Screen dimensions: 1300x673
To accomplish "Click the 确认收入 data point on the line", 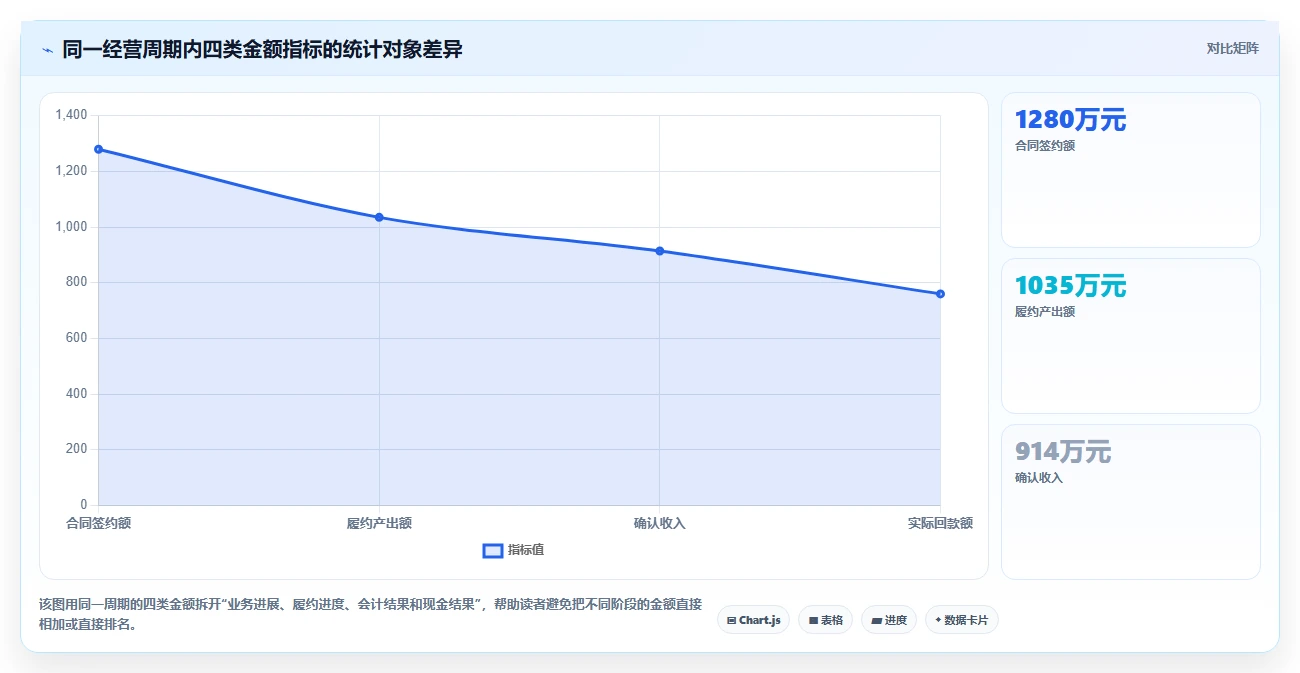I will pyautogui.click(x=659, y=251).
